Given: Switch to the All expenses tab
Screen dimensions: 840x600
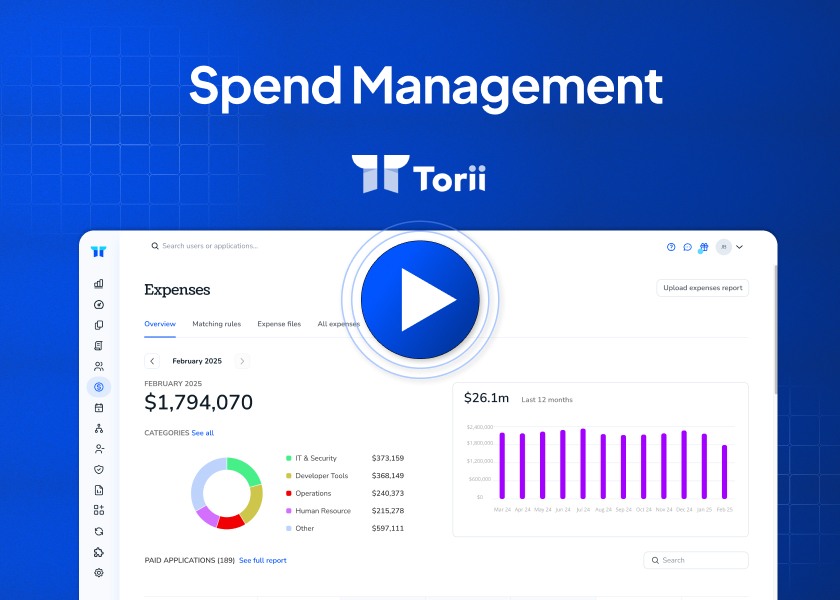Looking at the screenshot, I should coord(339,324).
